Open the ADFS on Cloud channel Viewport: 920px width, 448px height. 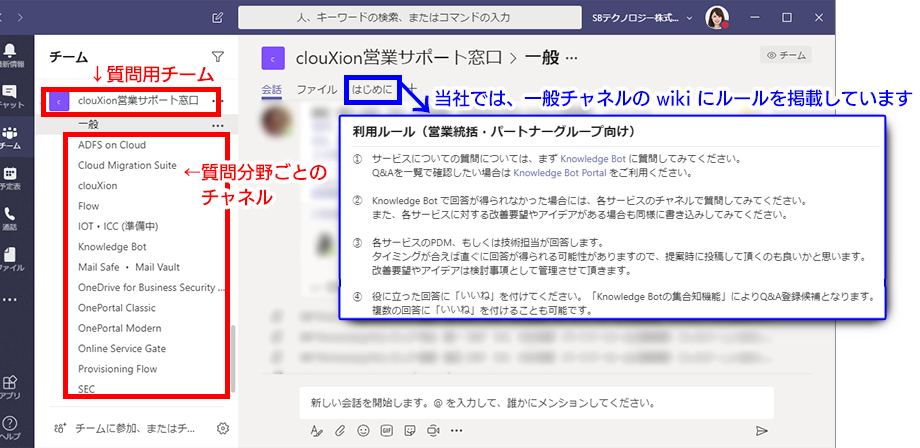[x=111, y=145]
